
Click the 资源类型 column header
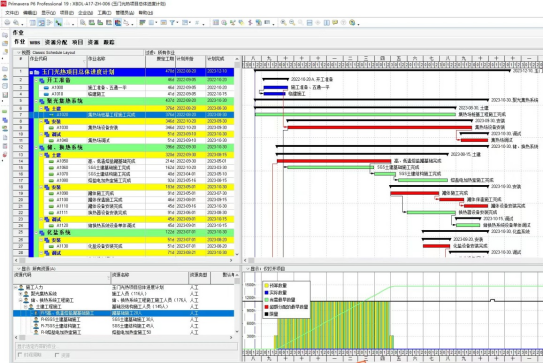tap(199, 277)
